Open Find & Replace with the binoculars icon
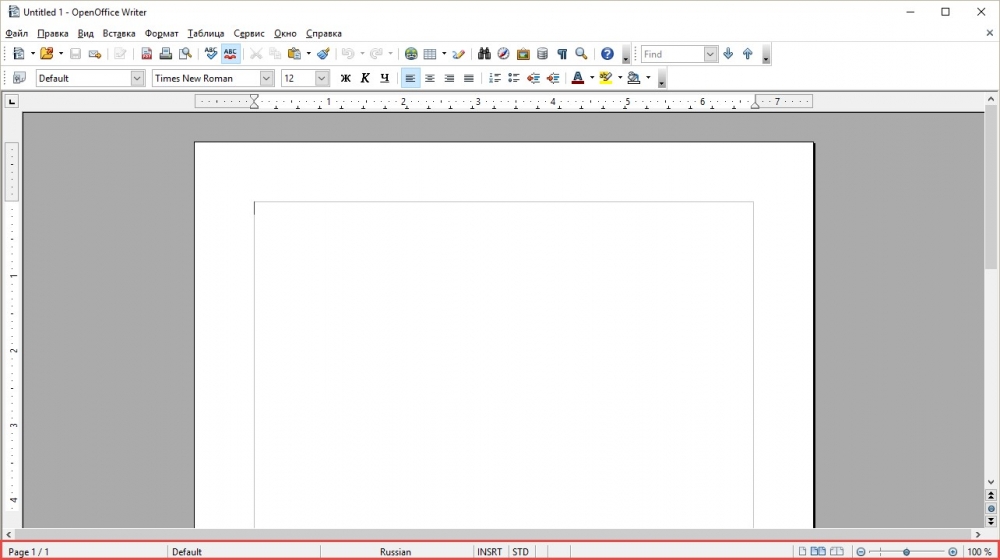The width and height of the screenshot is (1000, 560). coord(485,54)
